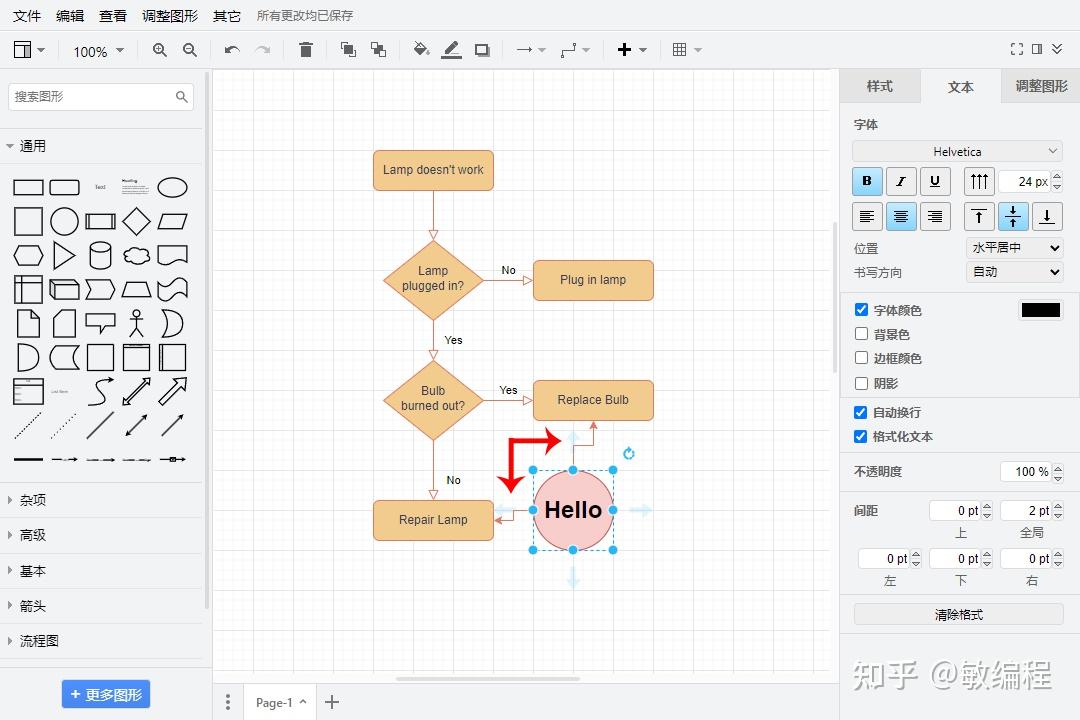This screenshot has width=1080, height=720.
Task: Open the Fill Color tool
Action: pyautogui.click(x=420, y=49)
